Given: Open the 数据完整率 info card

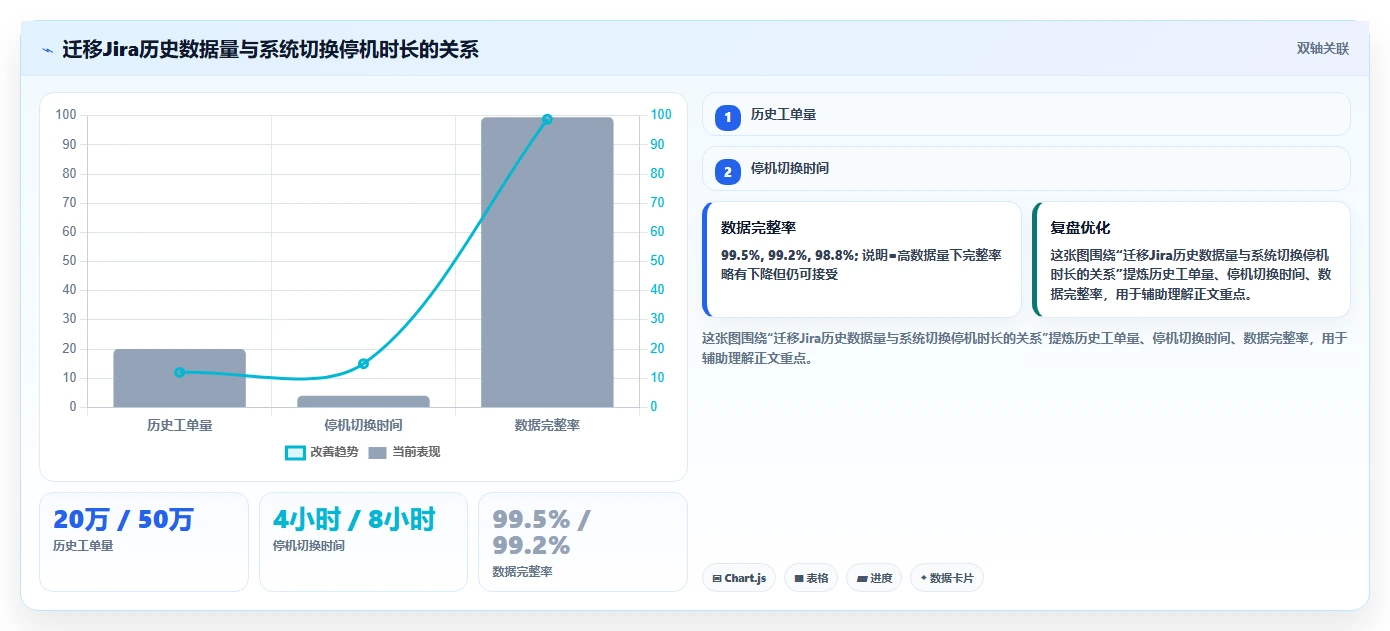Looking at the screenshot, I should click(862, 260).
